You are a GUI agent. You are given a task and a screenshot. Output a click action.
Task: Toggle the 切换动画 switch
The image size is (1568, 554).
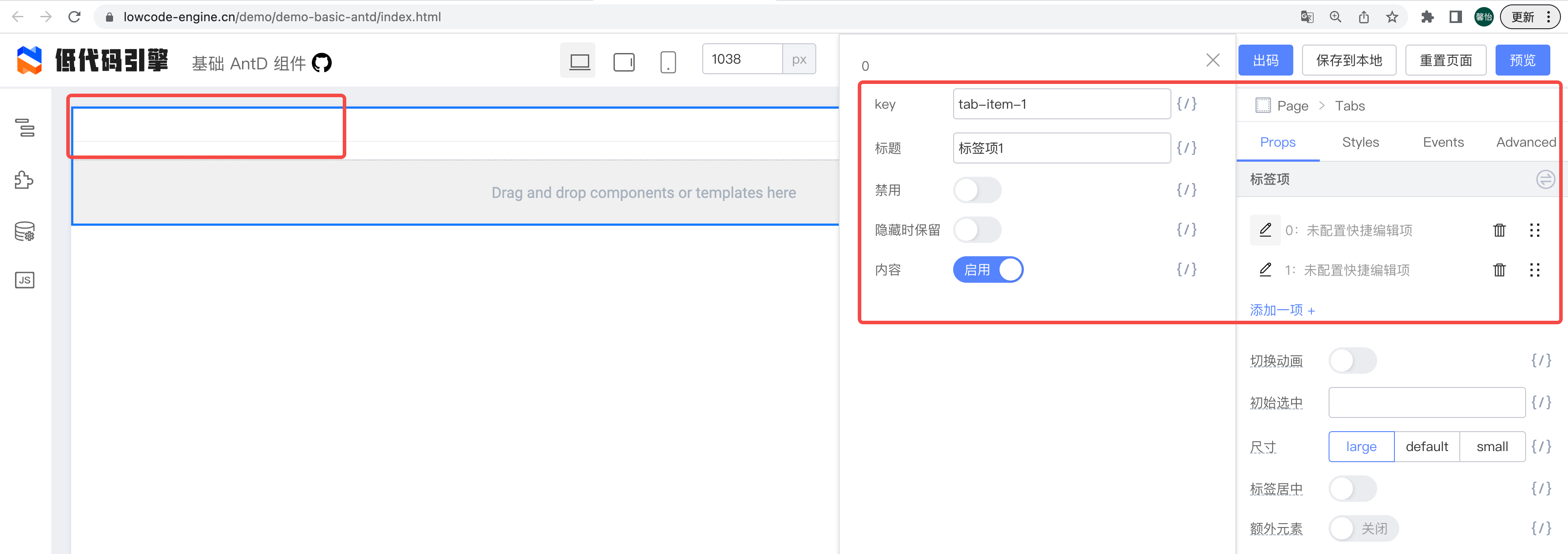pos(1352,360)
